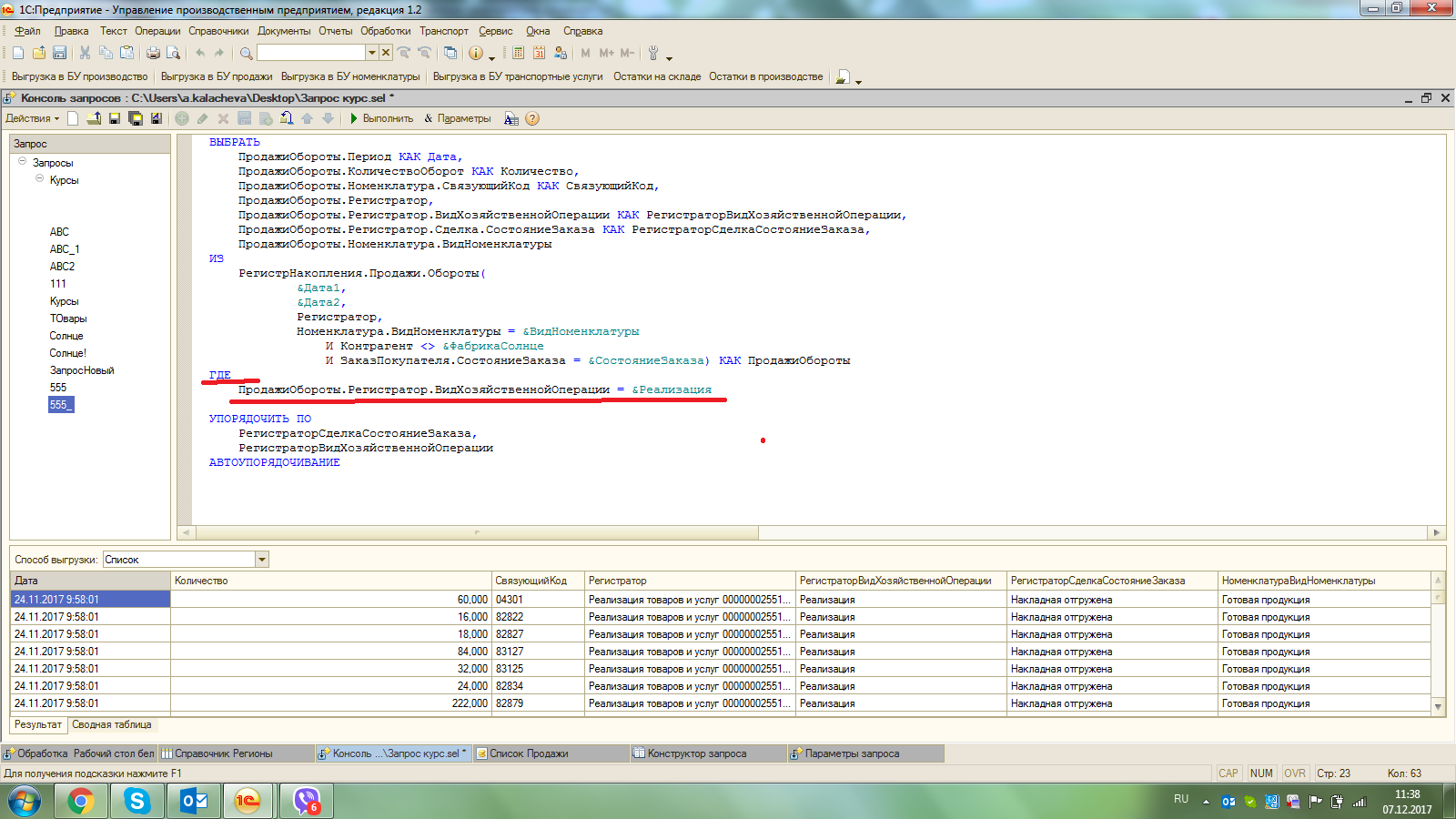Select the ЗапросНовый query in tree
The width and height of the screenshot is (1456, 819).
coord(82,370)
